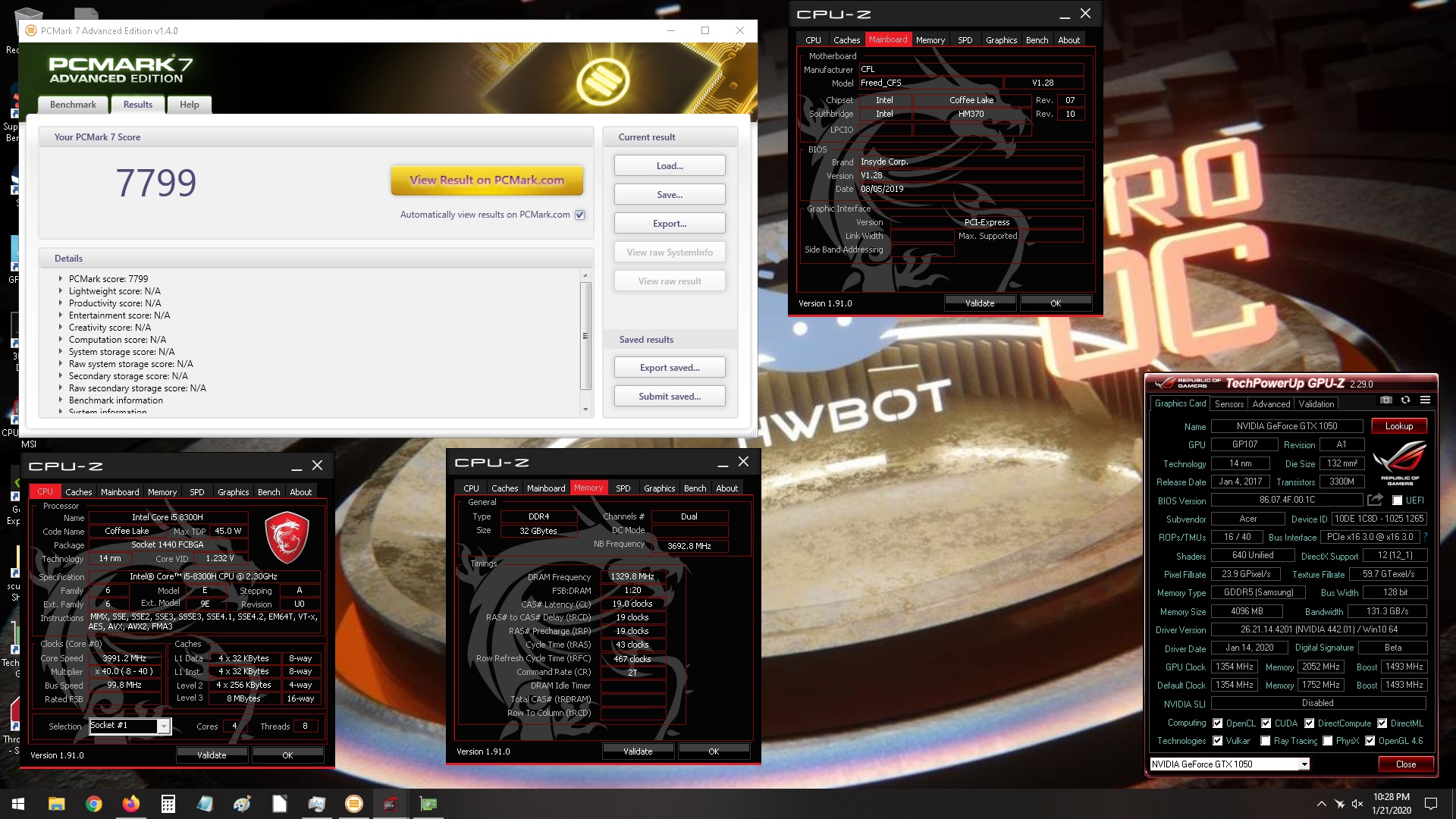Viewport: 1456px width, 819px height.
Task: Expand the Productivity score row
Action: click(x=60, y=303)
